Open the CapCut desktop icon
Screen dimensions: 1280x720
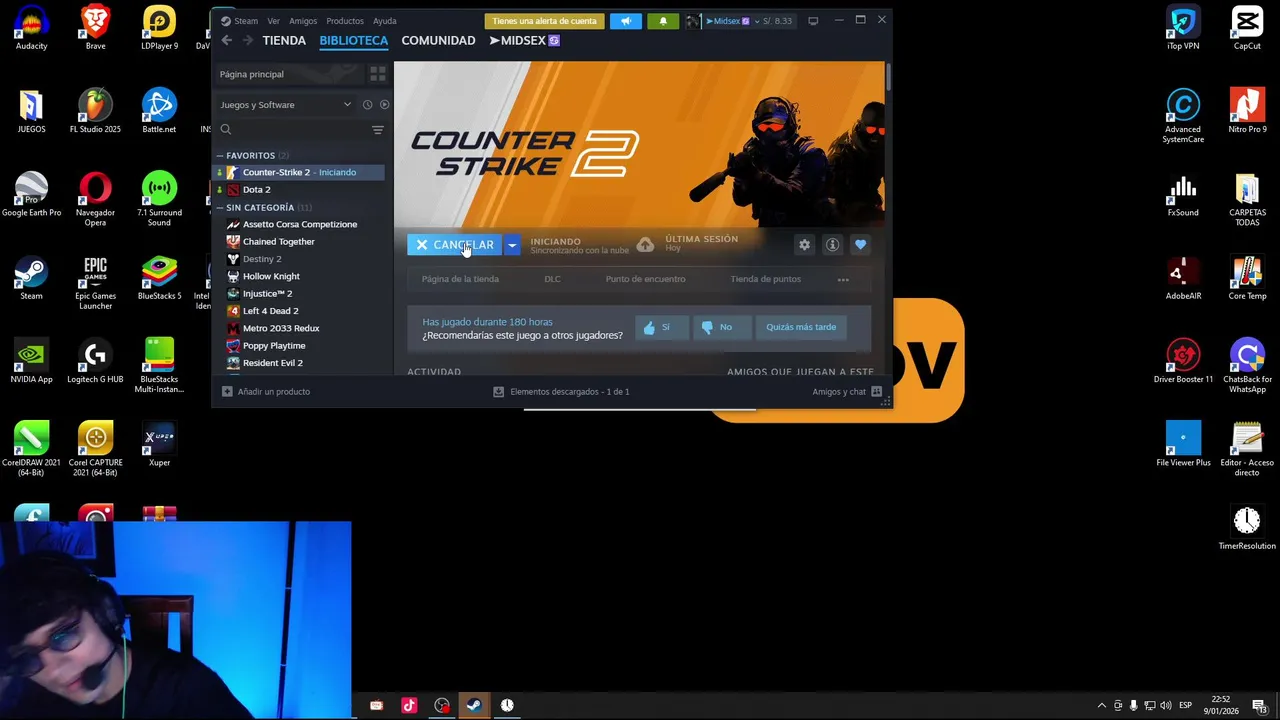pyautogui.click(x=1247, y=28)
